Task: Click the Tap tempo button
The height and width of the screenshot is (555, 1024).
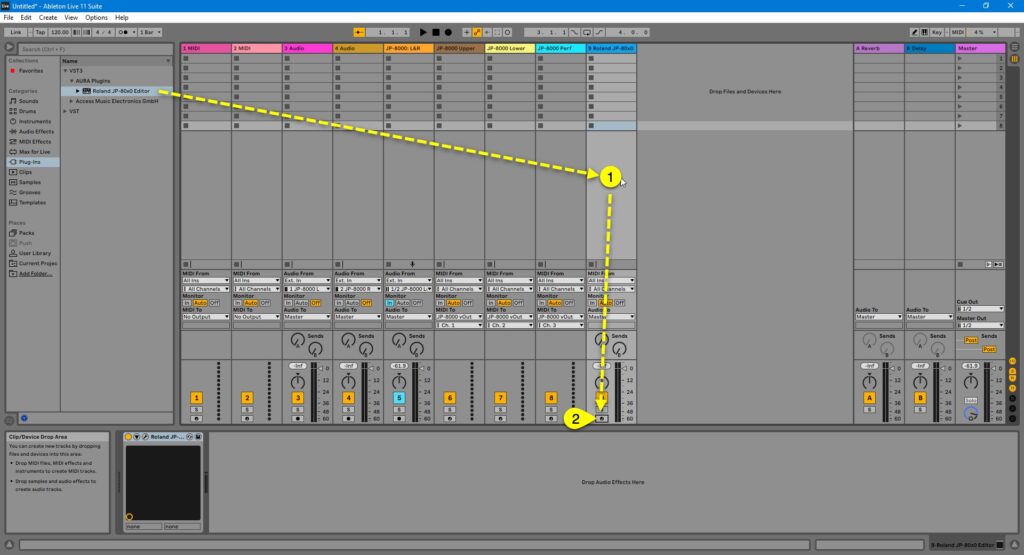Action: point(40,32)
